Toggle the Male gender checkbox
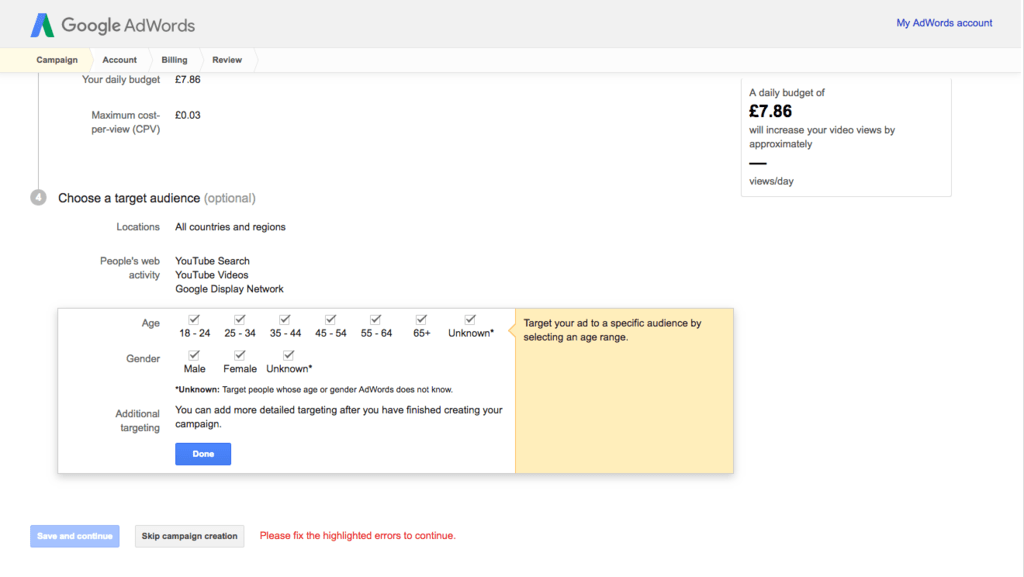The height and width of the screenshot is (577, 1024). pos(194,355)
